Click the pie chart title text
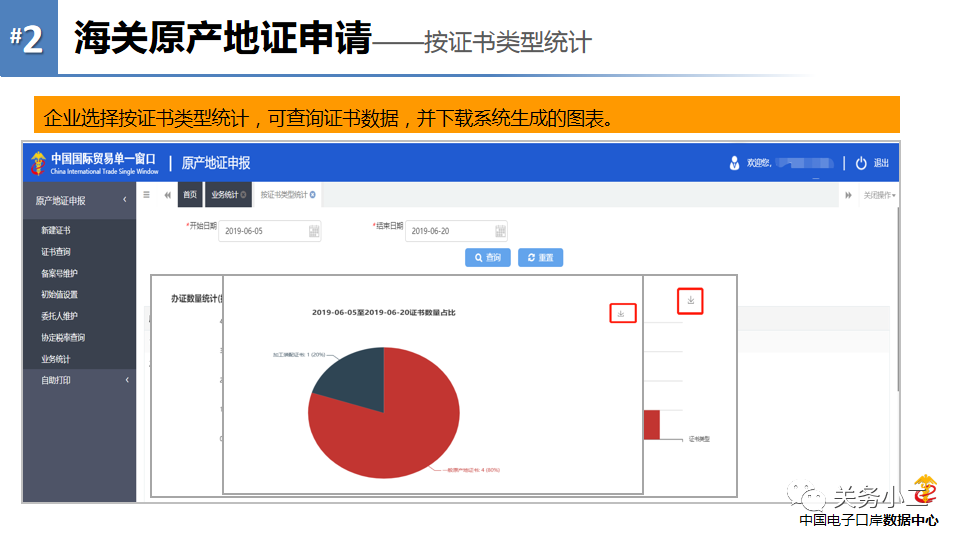 [x=384, y=312]
